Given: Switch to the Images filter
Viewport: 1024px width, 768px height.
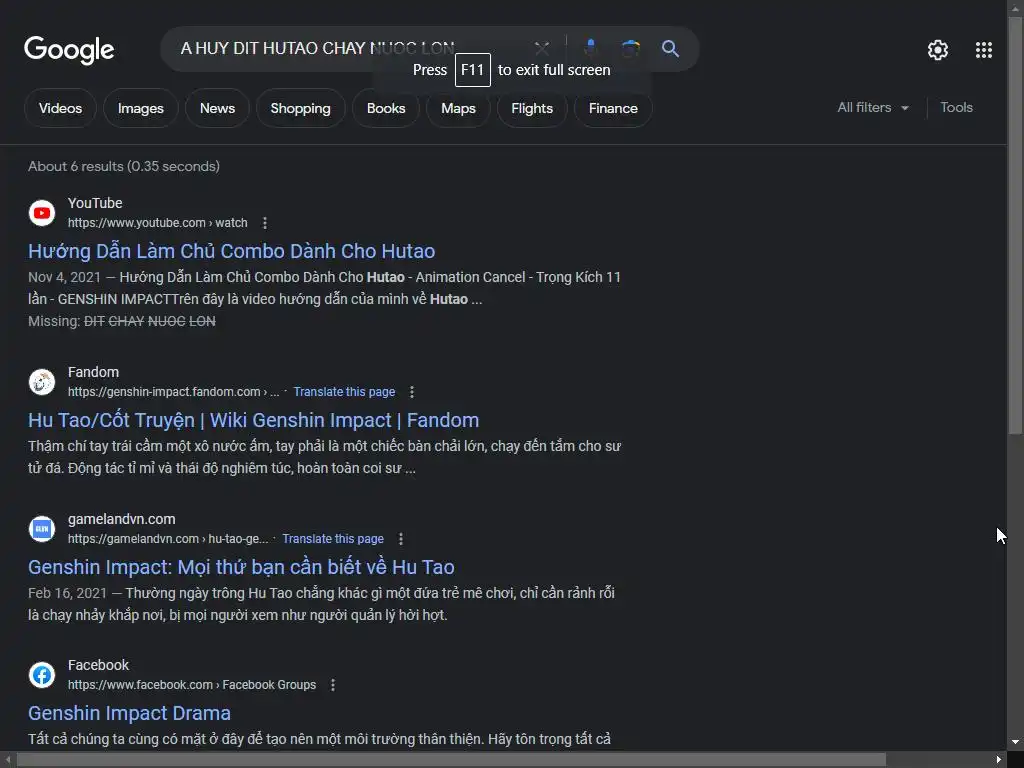Looking at the screenshot, I should pos(140,108).
